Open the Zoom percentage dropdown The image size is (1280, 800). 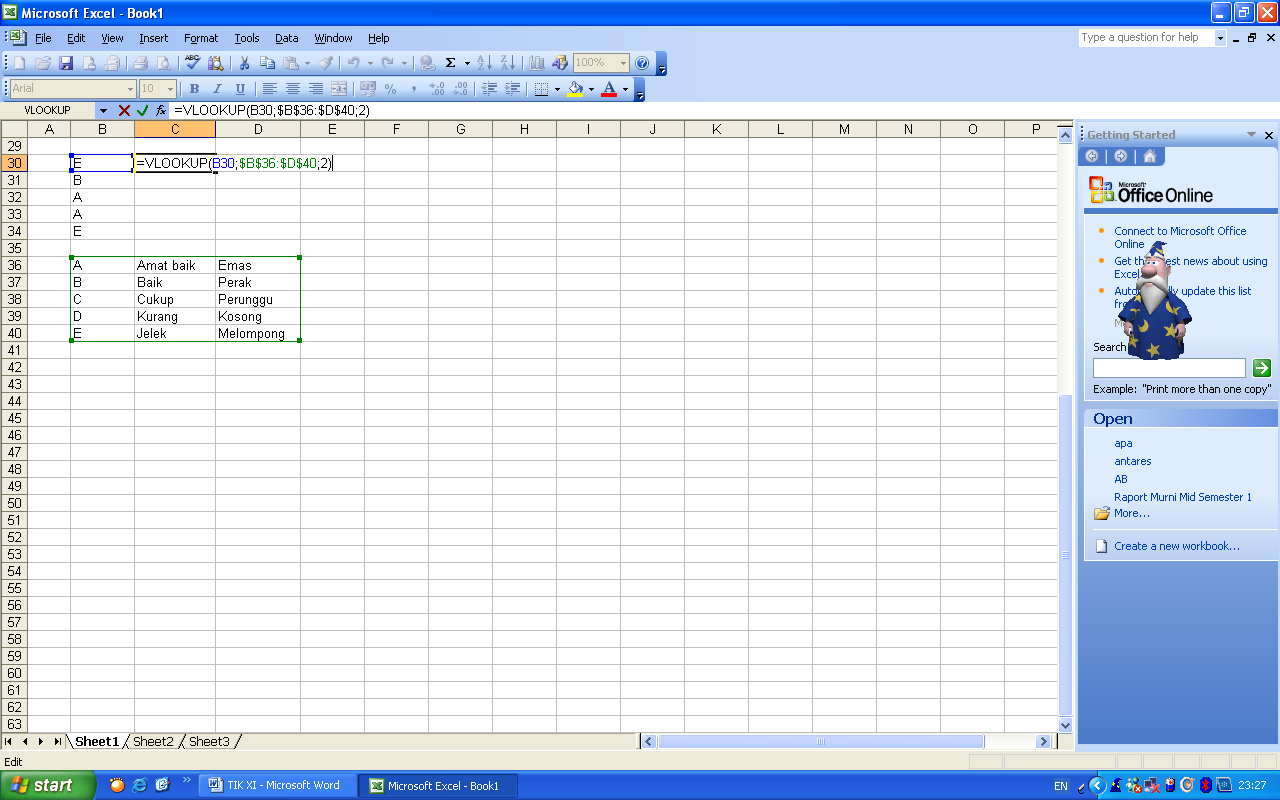623,63
